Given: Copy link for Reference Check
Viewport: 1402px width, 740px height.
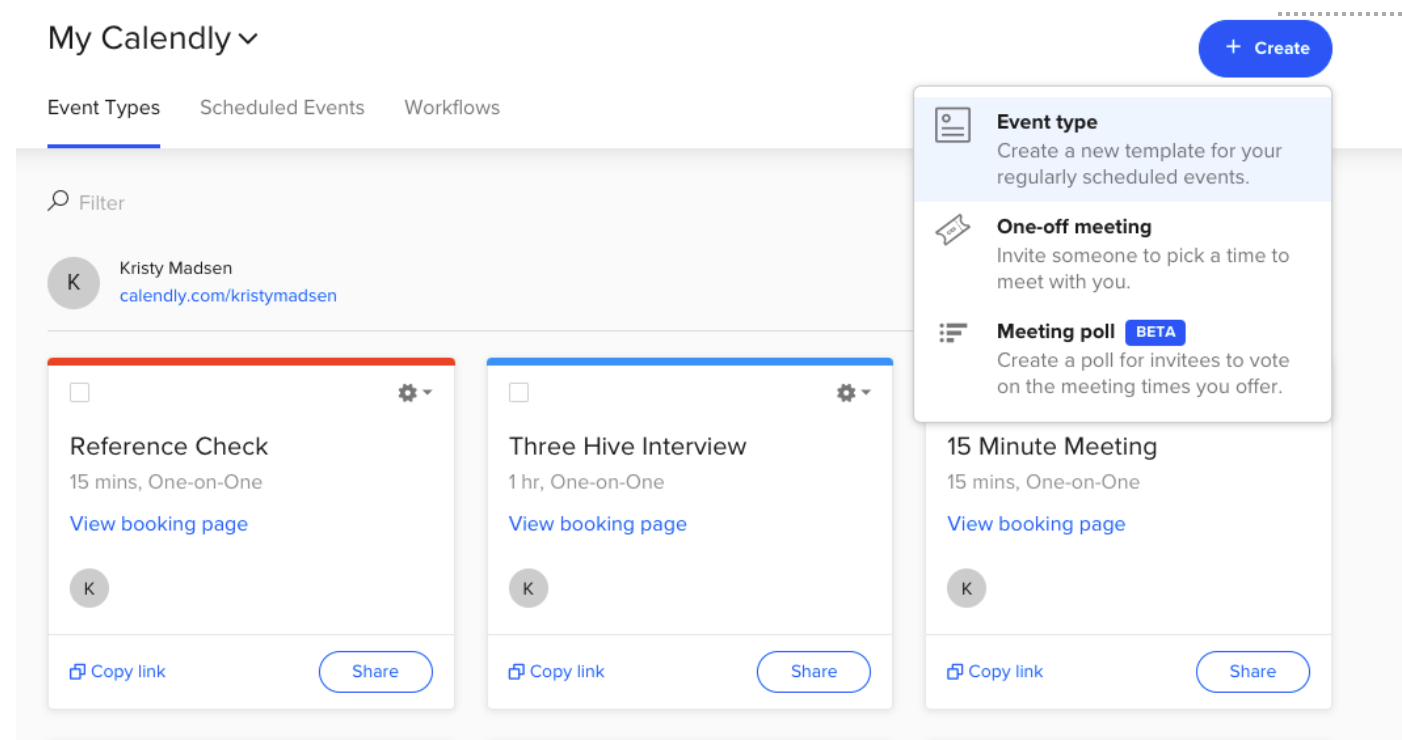Looking at the screenshot, I should tap(118, 672).
